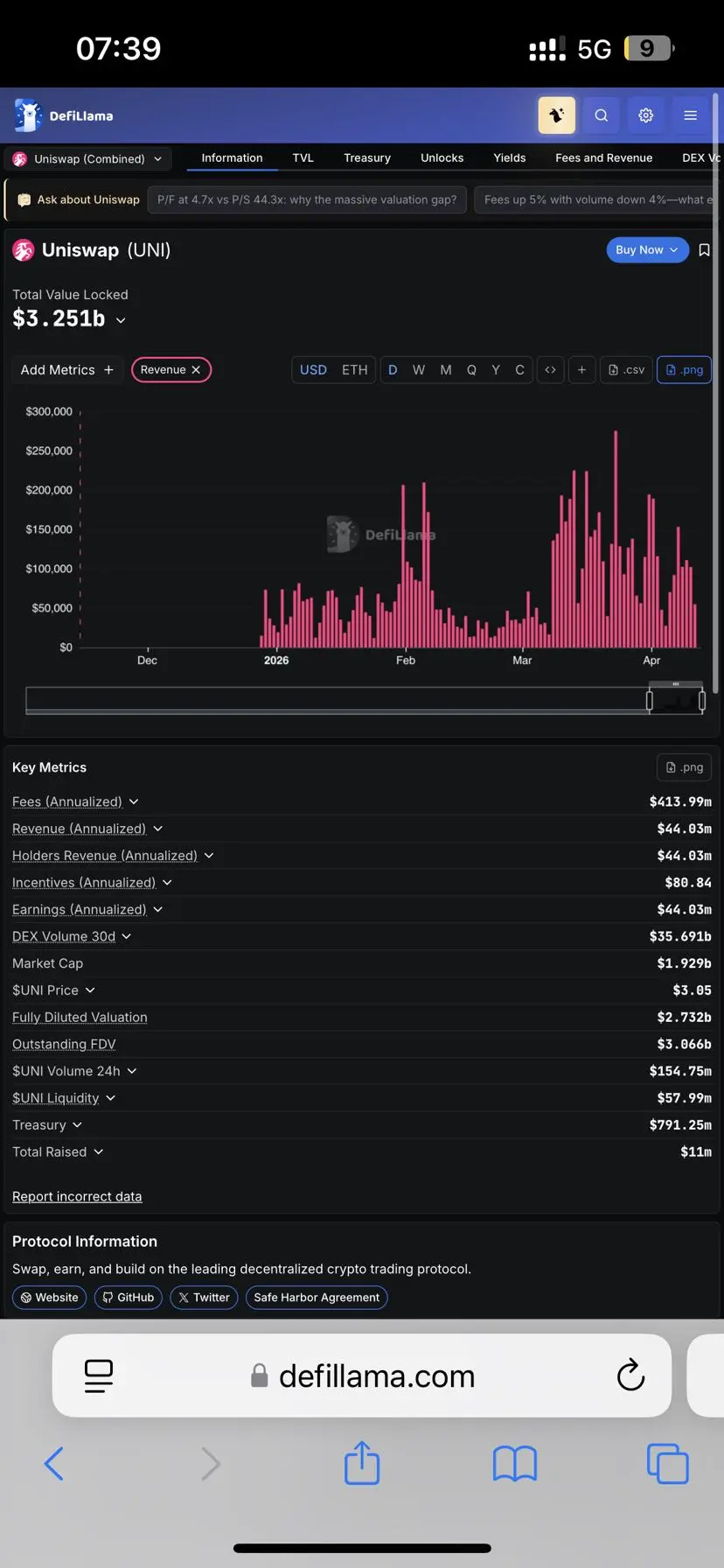The height and width of the screenshot is (1568, 724).
Task: Download chart data as .csv
Action: 626,370
